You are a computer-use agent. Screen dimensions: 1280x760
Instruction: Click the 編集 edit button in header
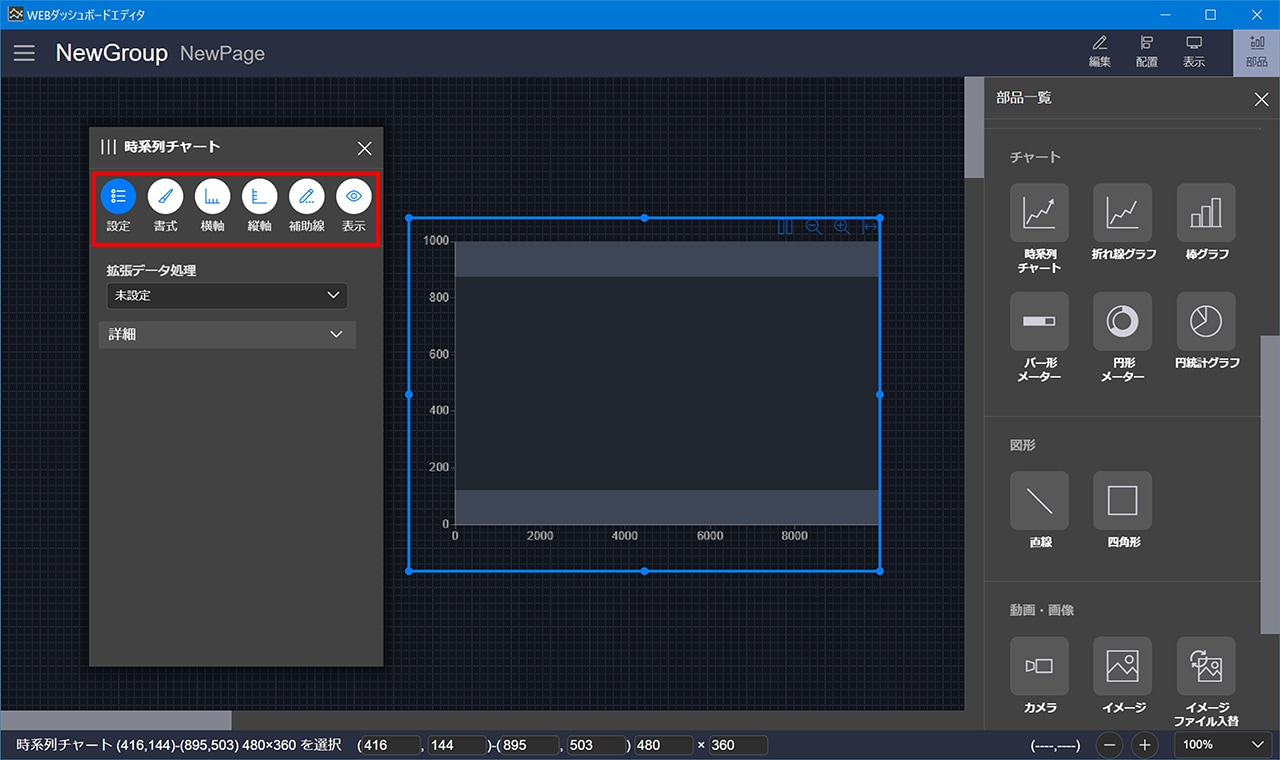[x=1100, y=52]
